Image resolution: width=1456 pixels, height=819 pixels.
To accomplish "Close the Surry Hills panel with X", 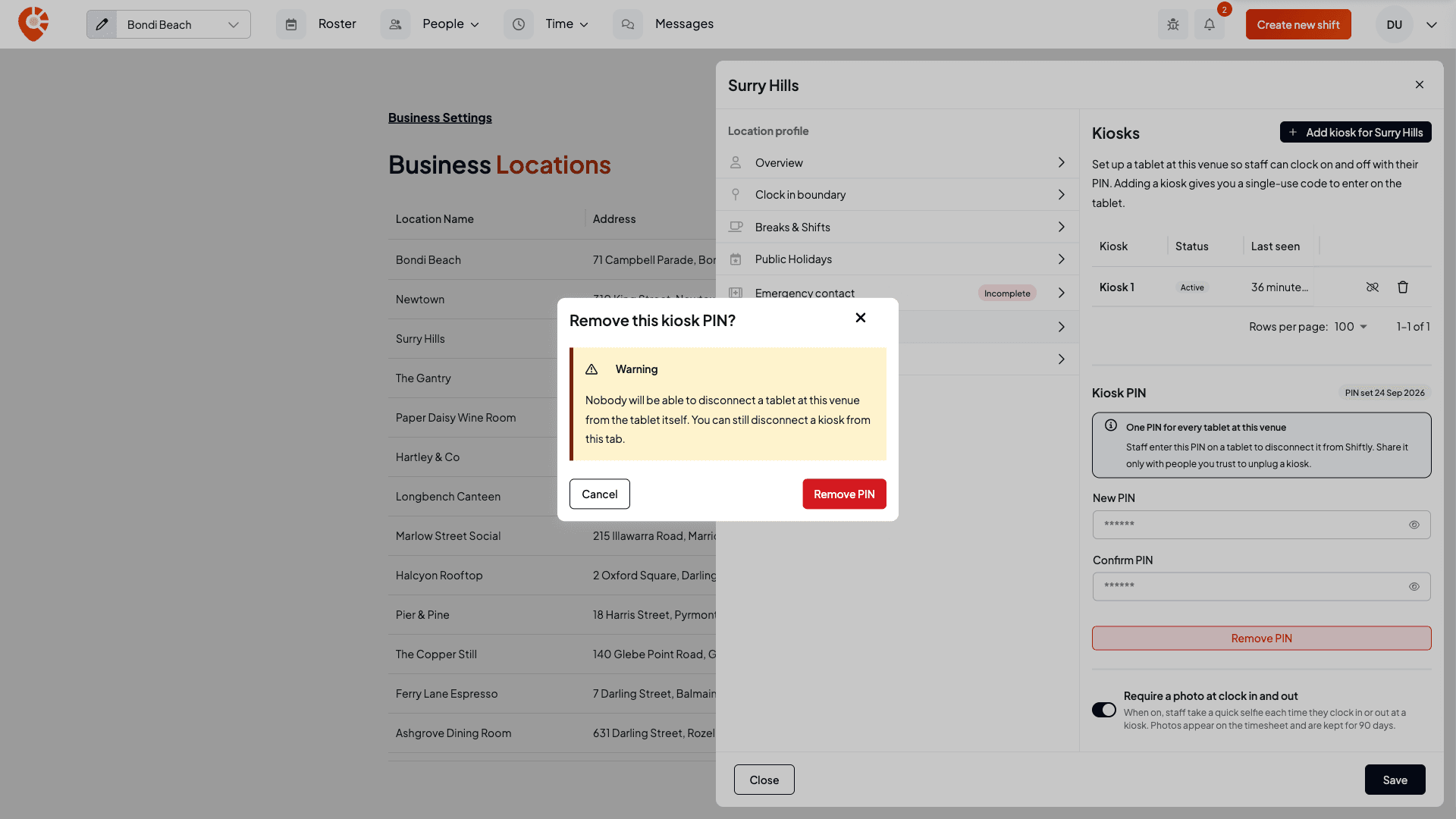I will pos(1420,85).
